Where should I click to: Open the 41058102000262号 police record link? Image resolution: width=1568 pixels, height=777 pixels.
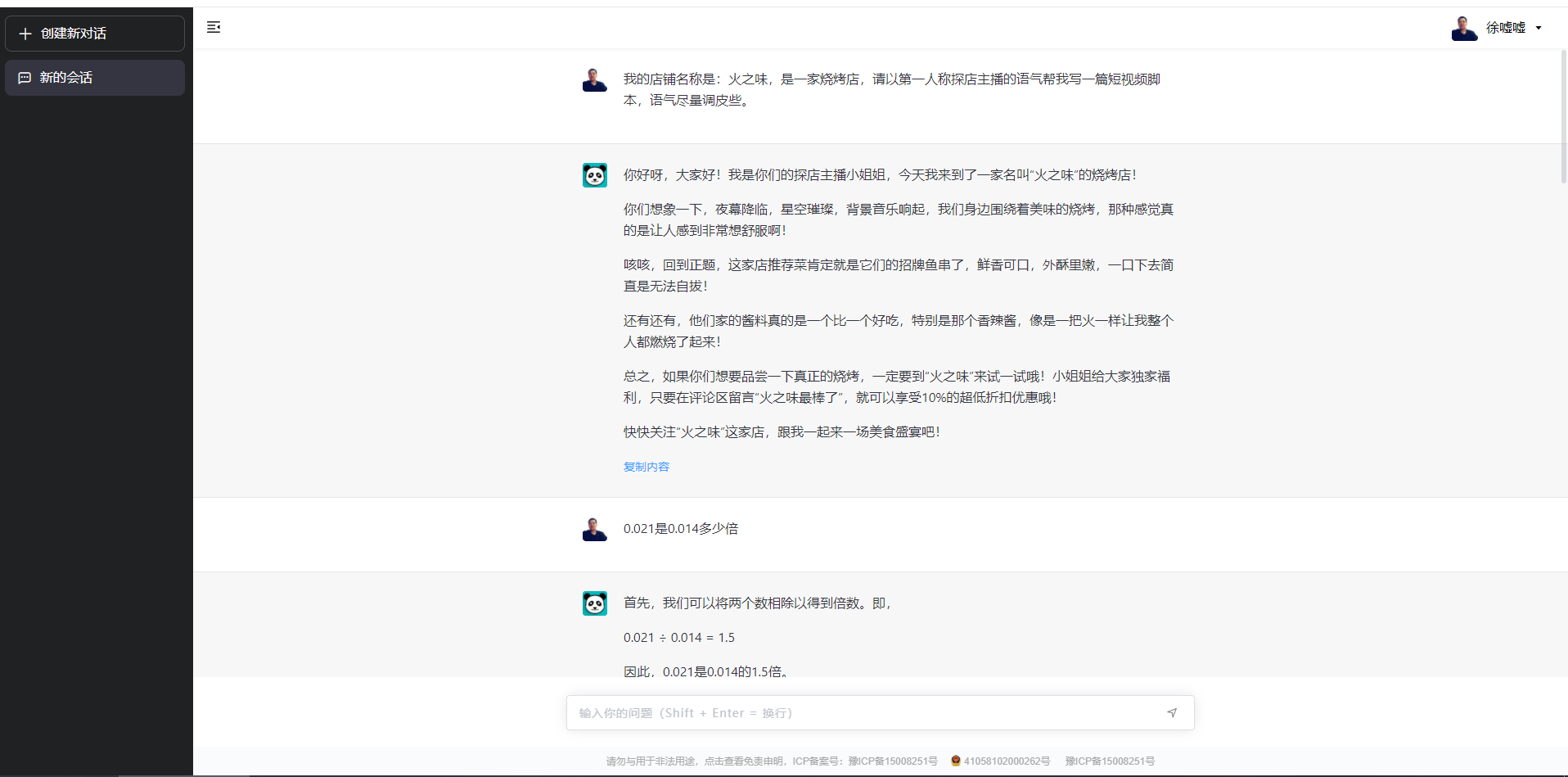click(1007, 761)
